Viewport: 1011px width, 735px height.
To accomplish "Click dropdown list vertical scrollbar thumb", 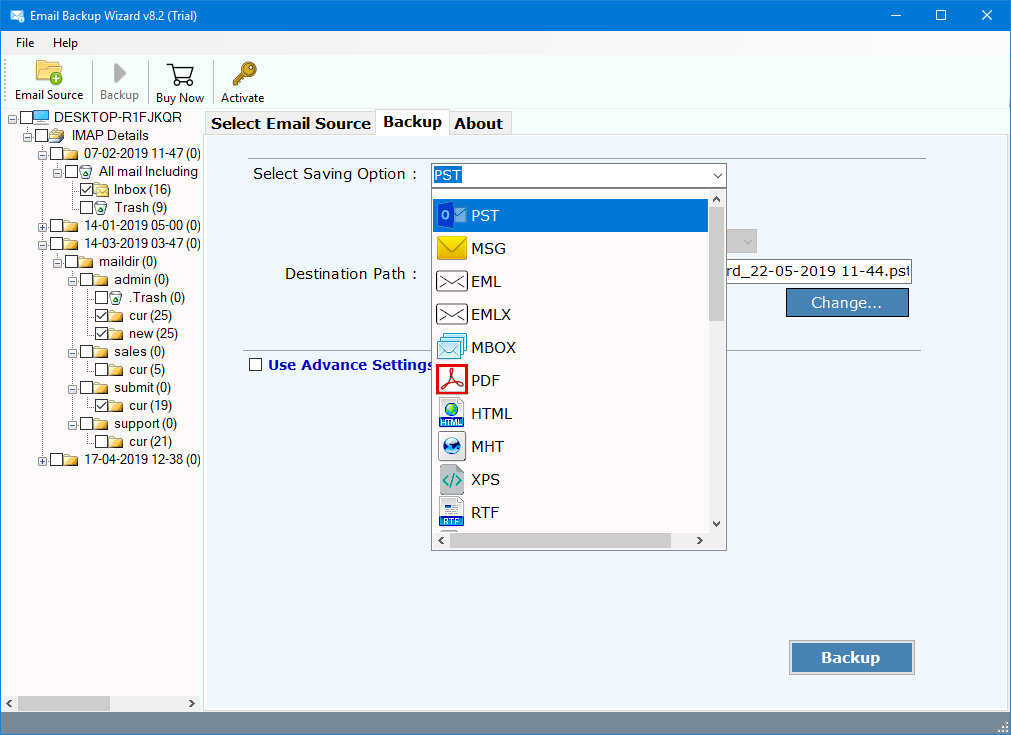I will (x=716, y=264).
